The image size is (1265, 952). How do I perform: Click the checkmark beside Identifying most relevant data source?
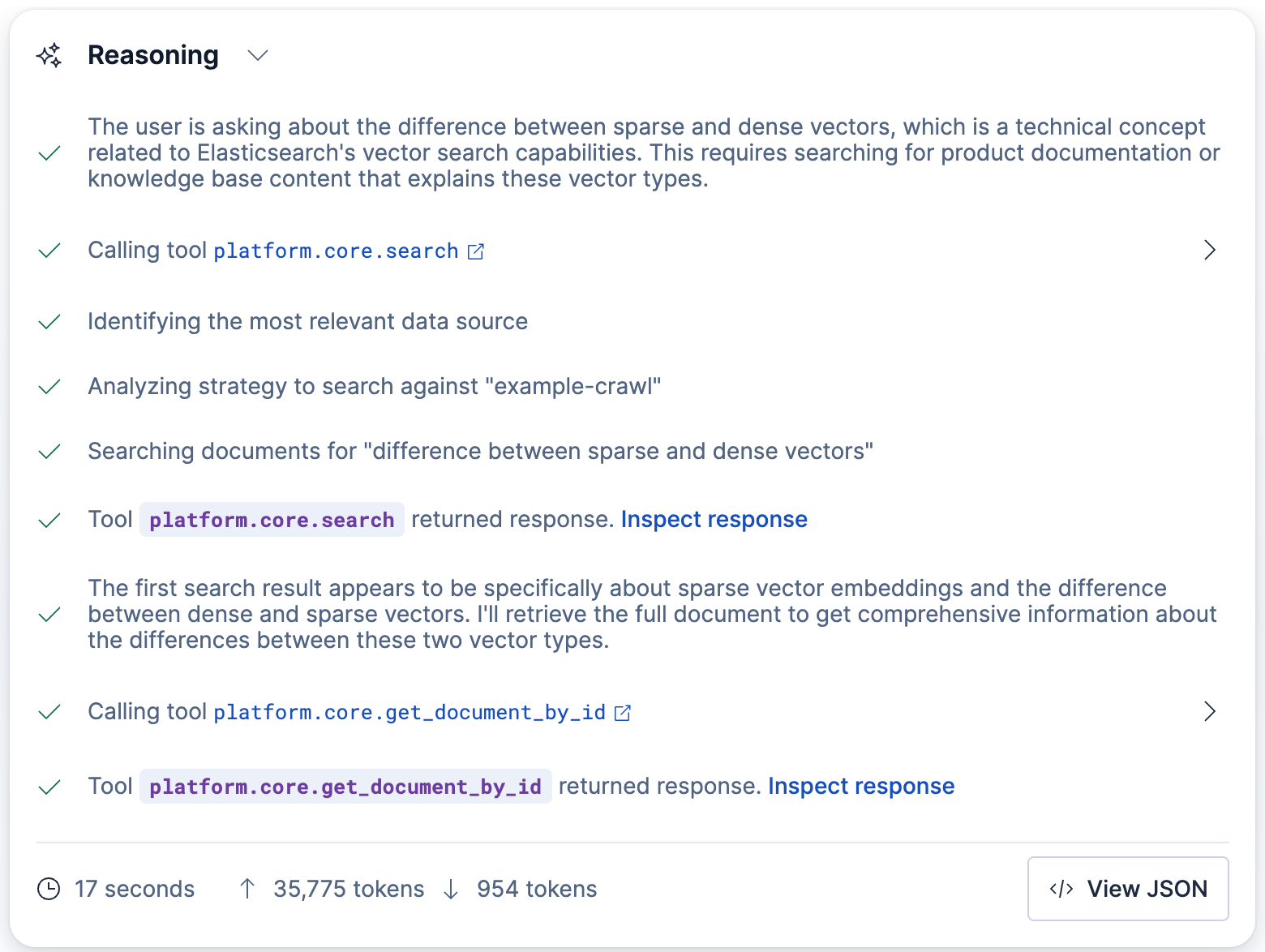49,322
